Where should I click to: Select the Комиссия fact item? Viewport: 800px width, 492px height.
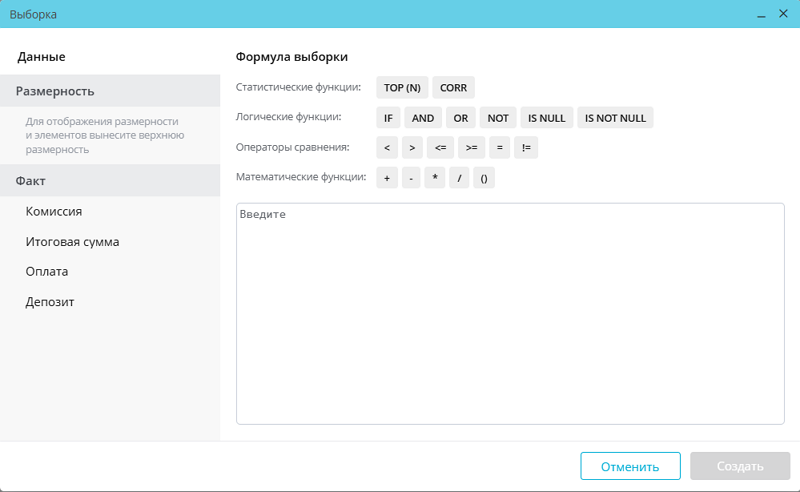click(54, 212)
